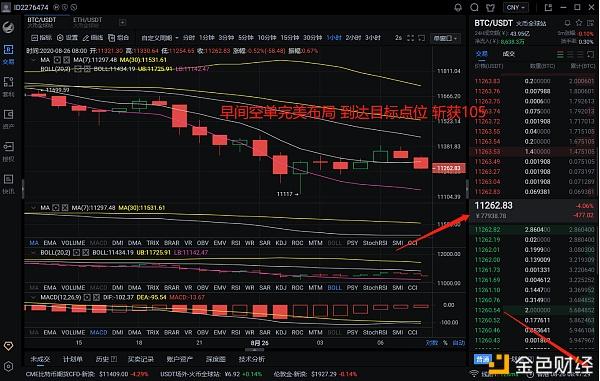The height and width of the screenshot is (381, 600).
Task: Collapse the second MA sub-panel
Action: pos(33,208)
